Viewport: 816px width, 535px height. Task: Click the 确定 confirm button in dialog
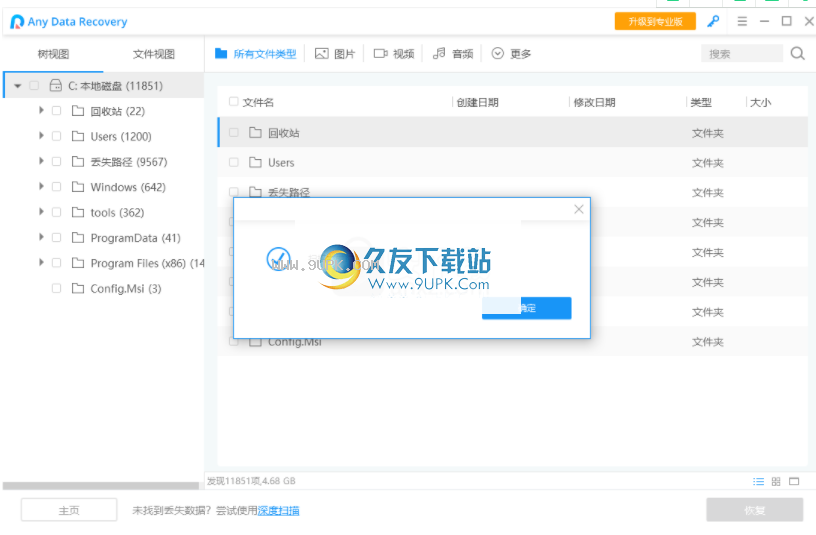pyautogui.click(x=526, y=308)
